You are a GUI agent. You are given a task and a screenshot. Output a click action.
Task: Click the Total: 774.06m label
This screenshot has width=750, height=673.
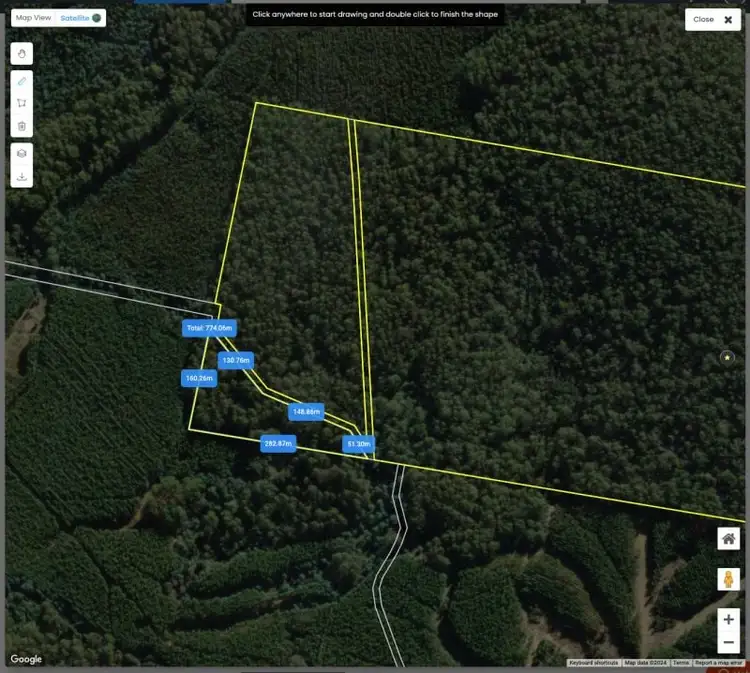click(209, 328)
